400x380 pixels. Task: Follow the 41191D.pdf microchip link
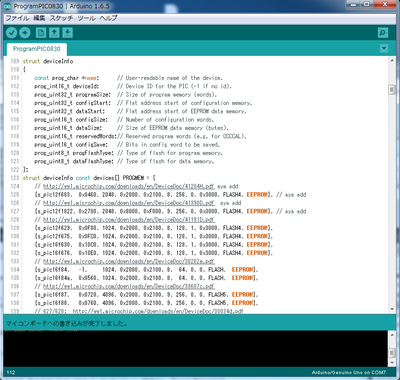point(129,220)
